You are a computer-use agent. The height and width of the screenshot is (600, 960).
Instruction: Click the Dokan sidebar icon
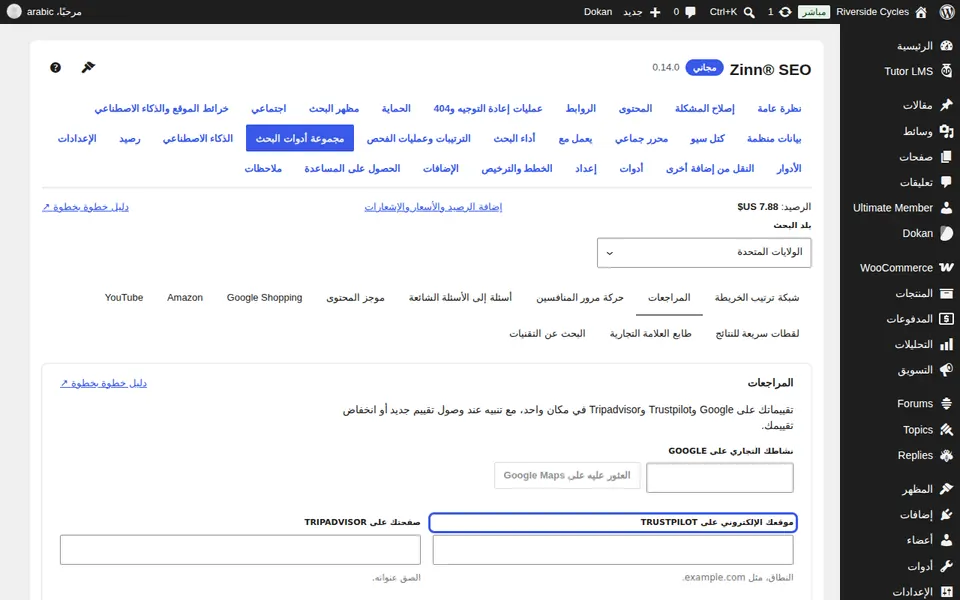(947, 233)
